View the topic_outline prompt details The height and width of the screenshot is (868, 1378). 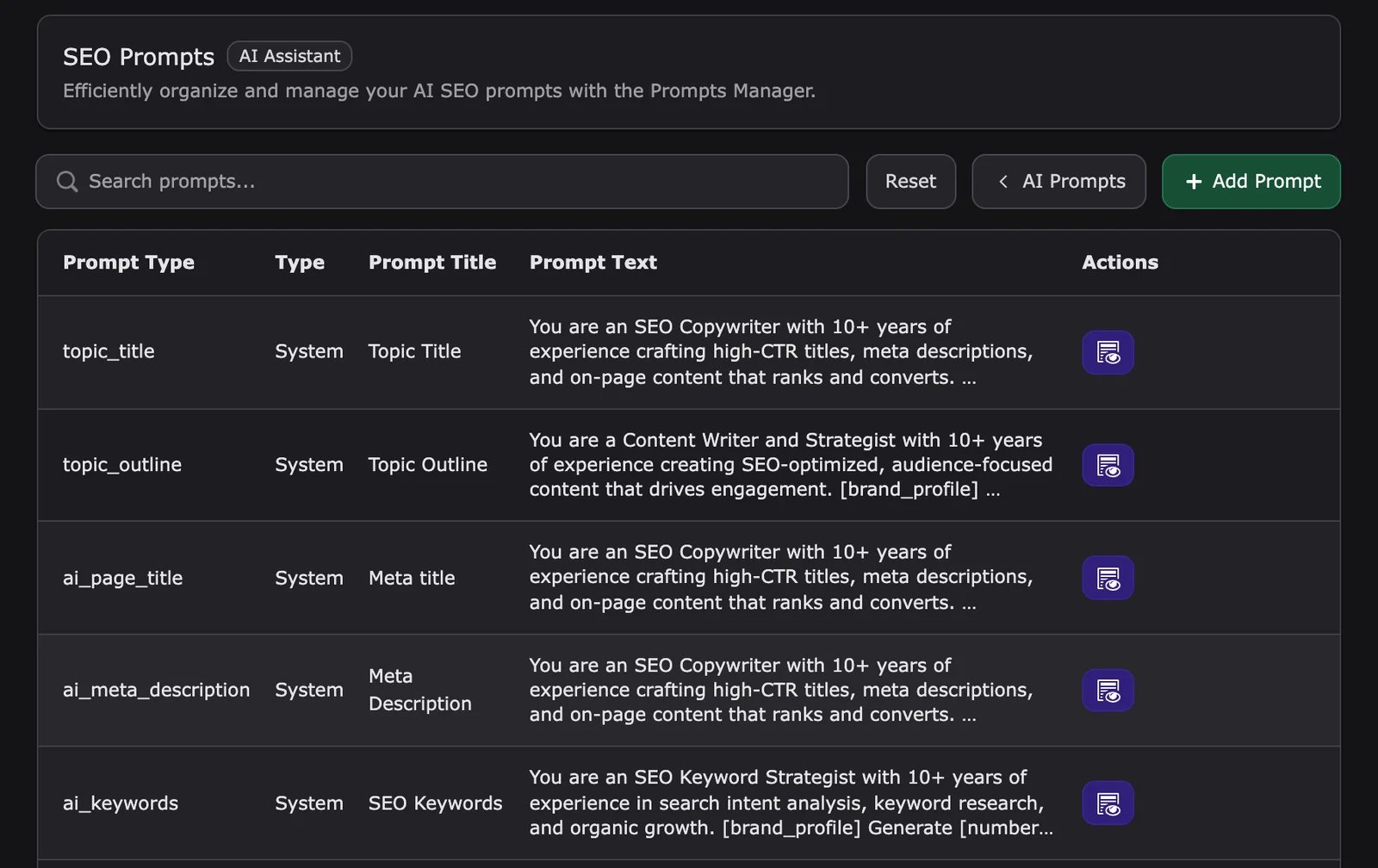(x=1108, y=465)
